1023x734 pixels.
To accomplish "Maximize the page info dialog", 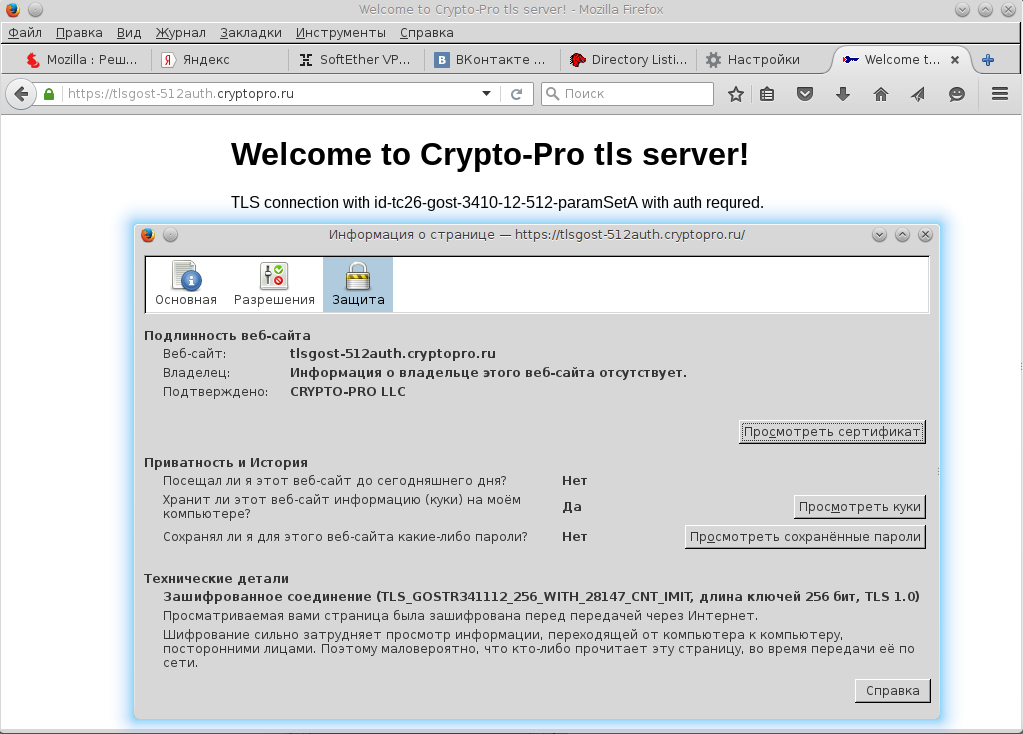I will point(902,235).
